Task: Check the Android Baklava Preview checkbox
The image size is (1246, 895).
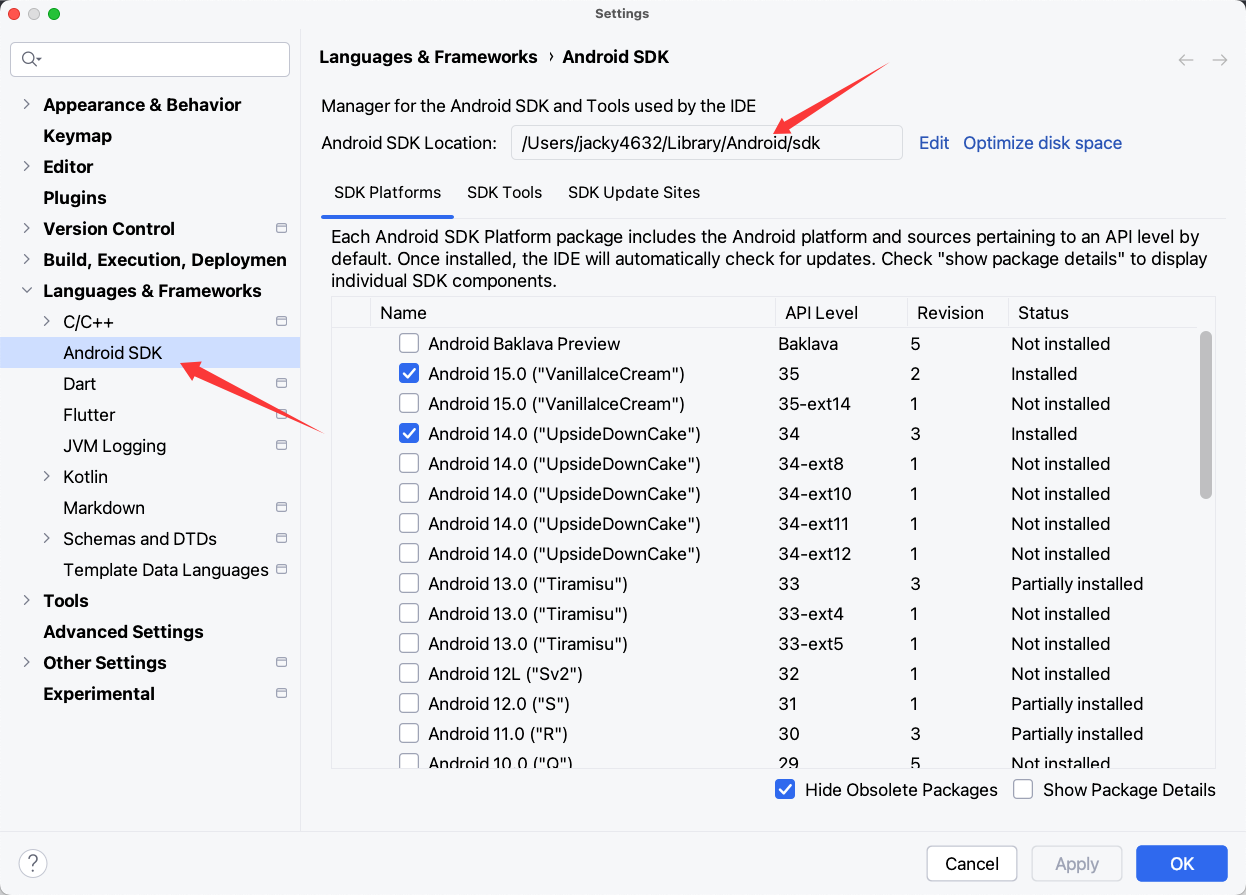Action: pos(409,344)
